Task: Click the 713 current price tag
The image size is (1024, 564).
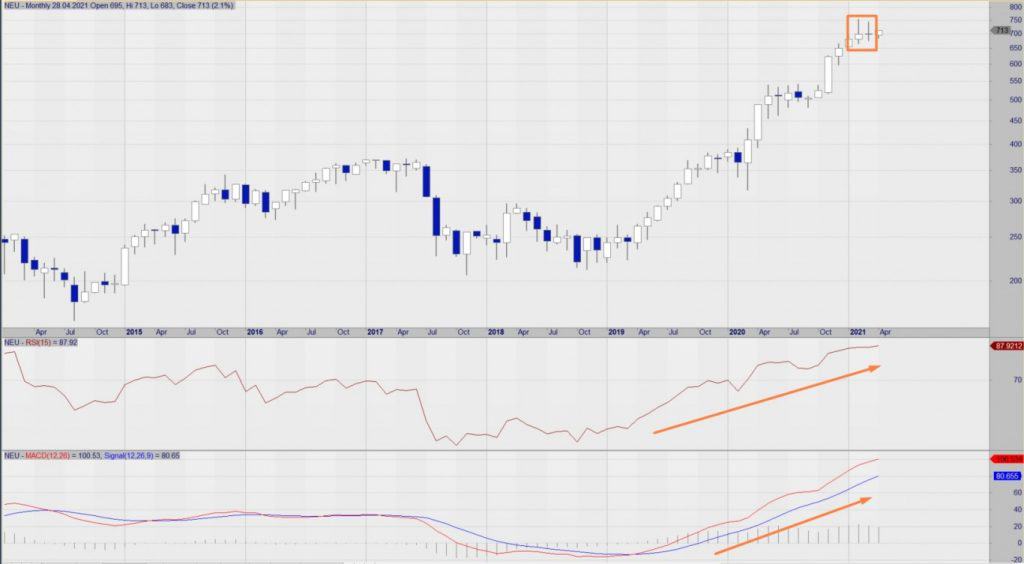Action: pos(1001,31)
